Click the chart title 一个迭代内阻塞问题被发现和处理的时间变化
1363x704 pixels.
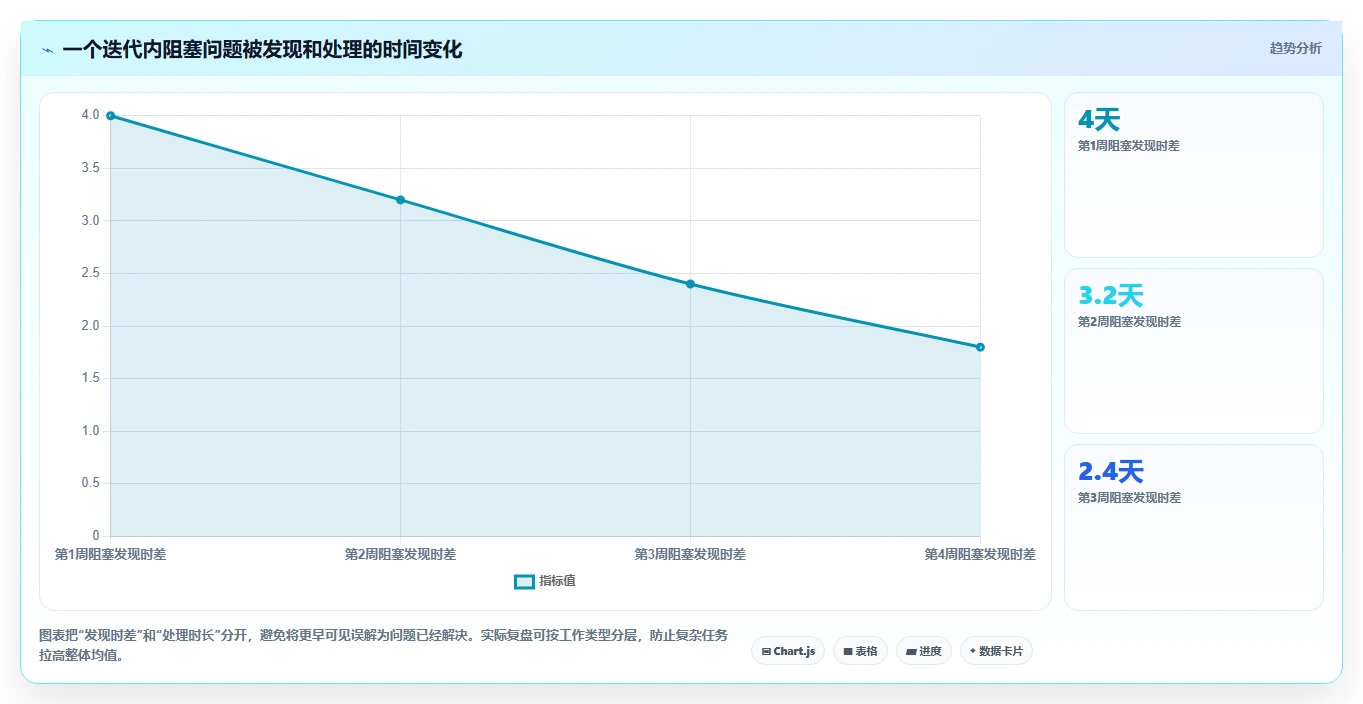[x=262, y=50]
